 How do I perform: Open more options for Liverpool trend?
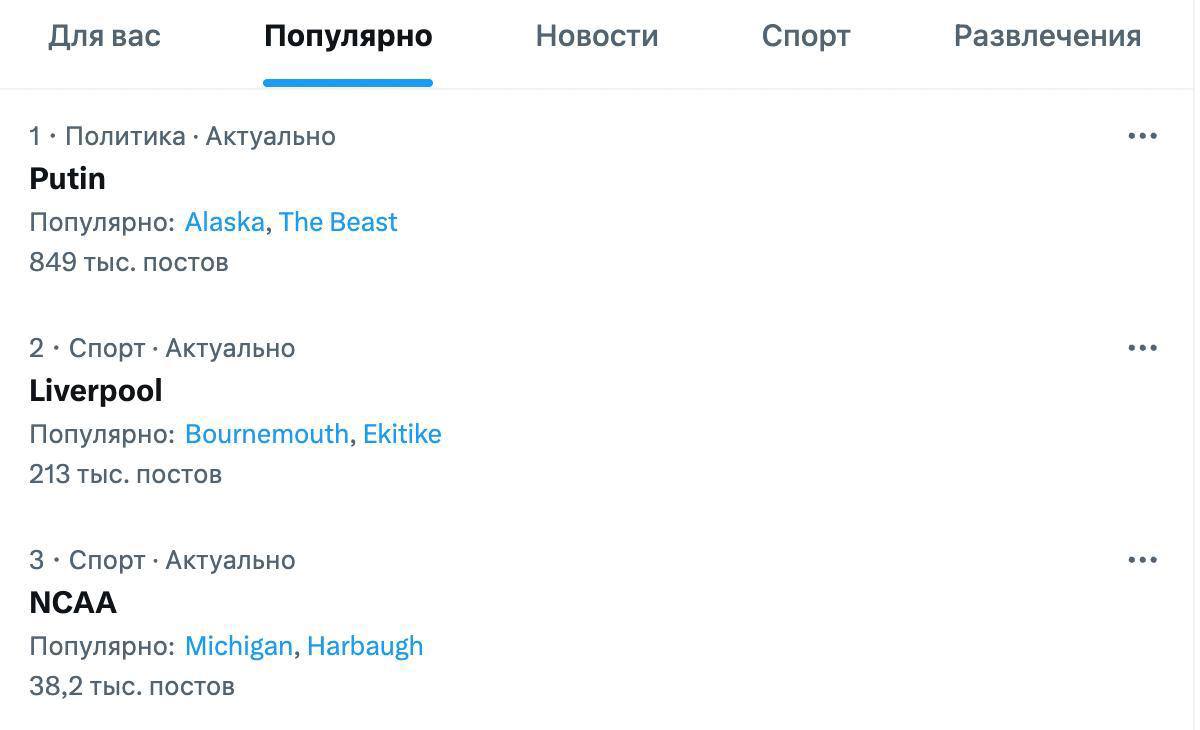coord(1142,348)
